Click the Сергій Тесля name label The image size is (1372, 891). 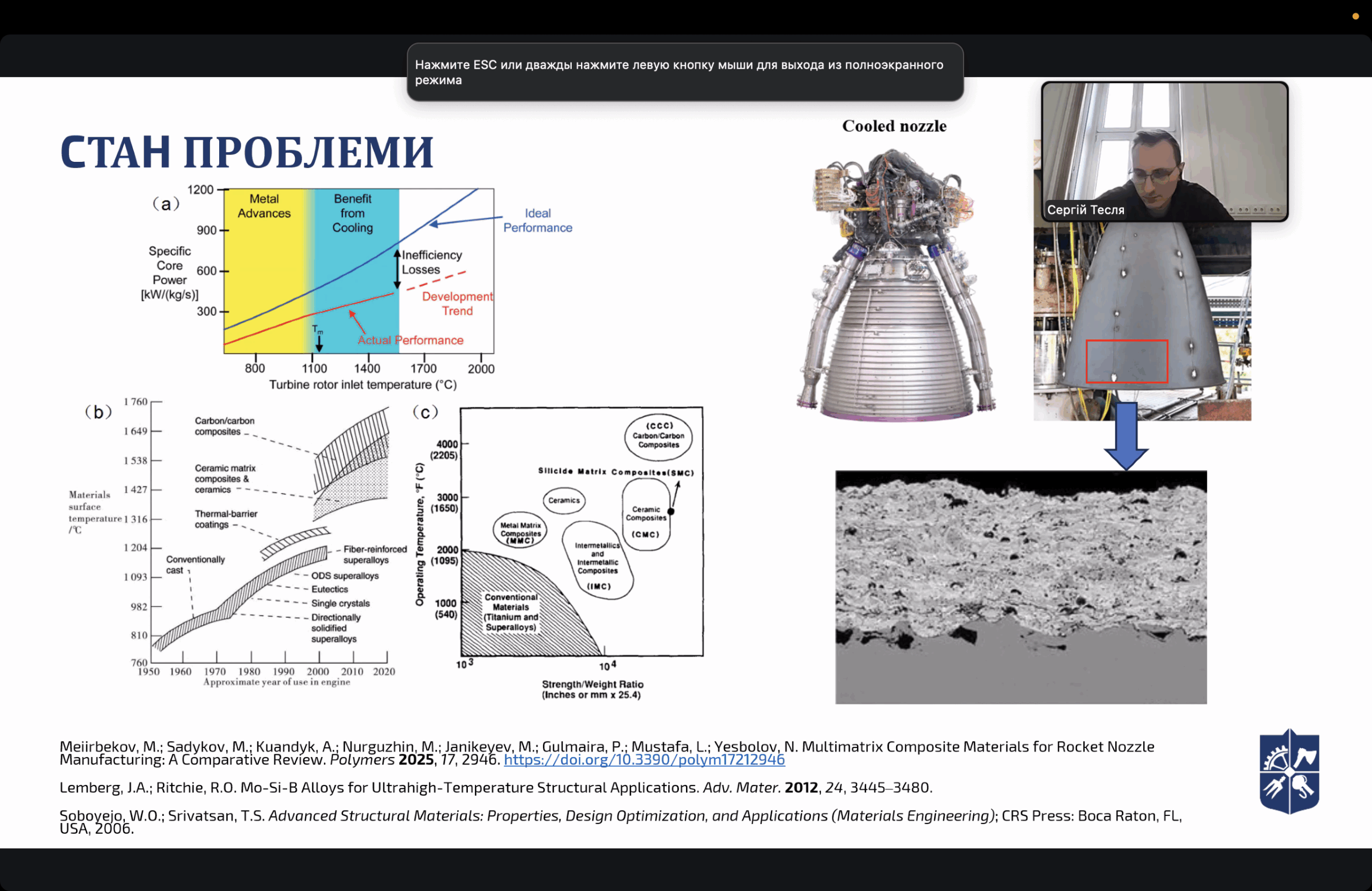click(1085, 210)
